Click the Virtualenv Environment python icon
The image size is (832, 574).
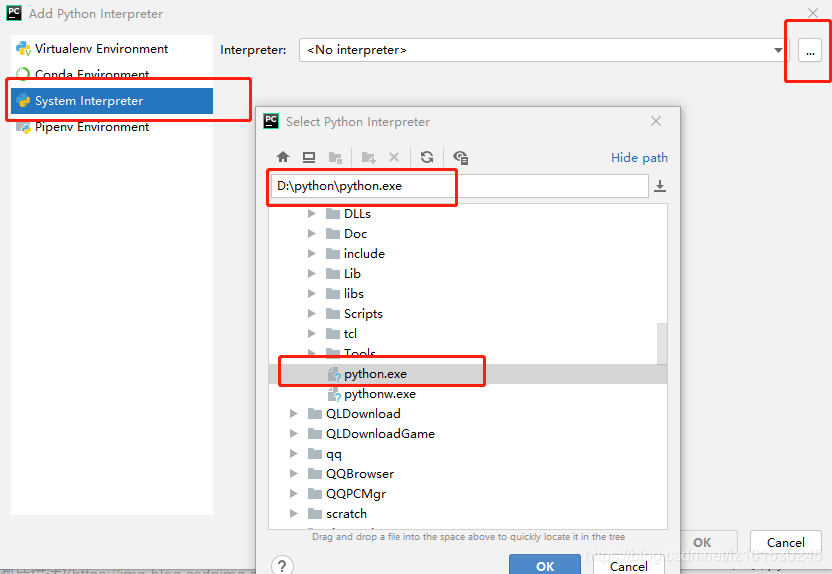[23, 49]
